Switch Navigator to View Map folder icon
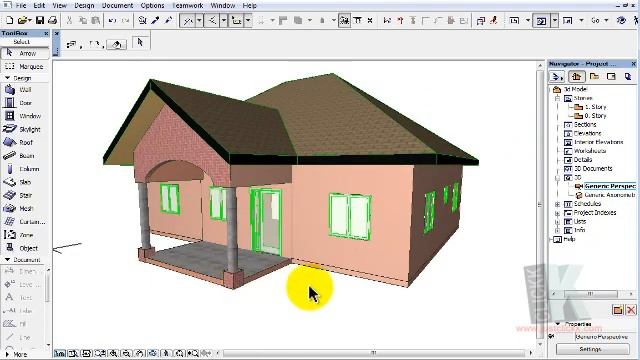The image size is (640, 360). [594, 76]
